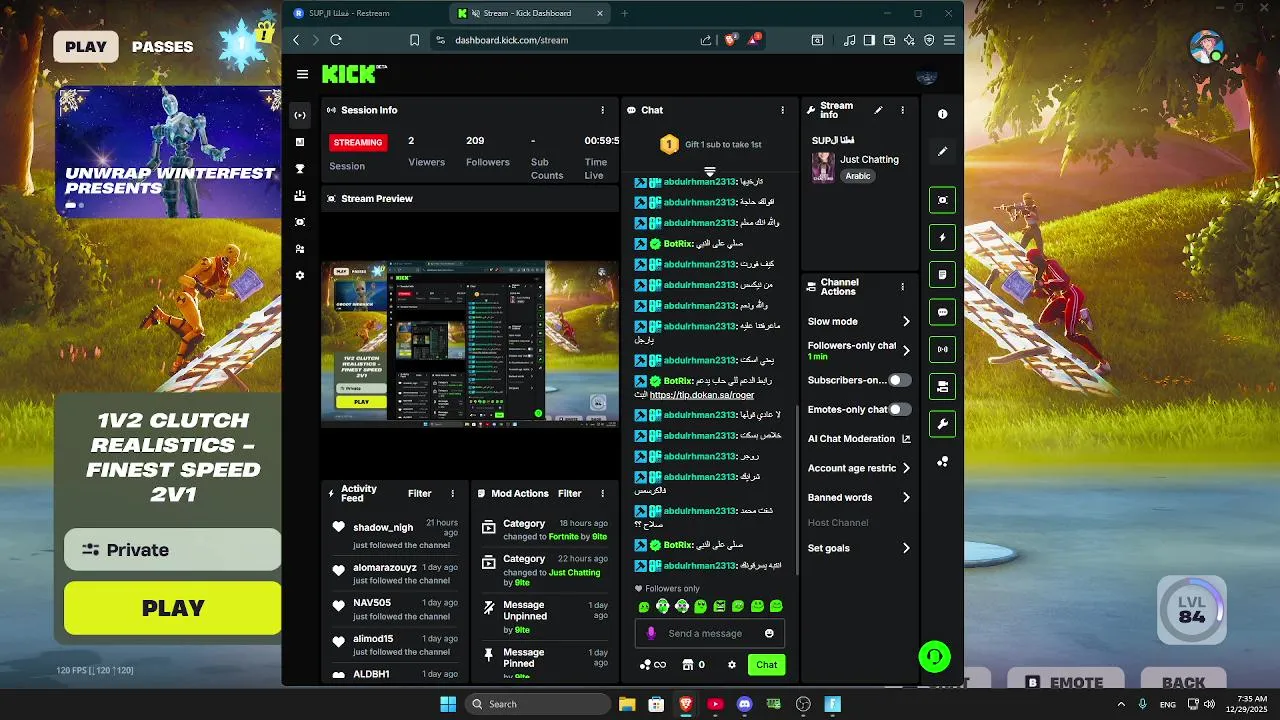Screen dimensions: 1280x720
Task: Open chat settings gear beside Chat button
Action: click(732, 665)
